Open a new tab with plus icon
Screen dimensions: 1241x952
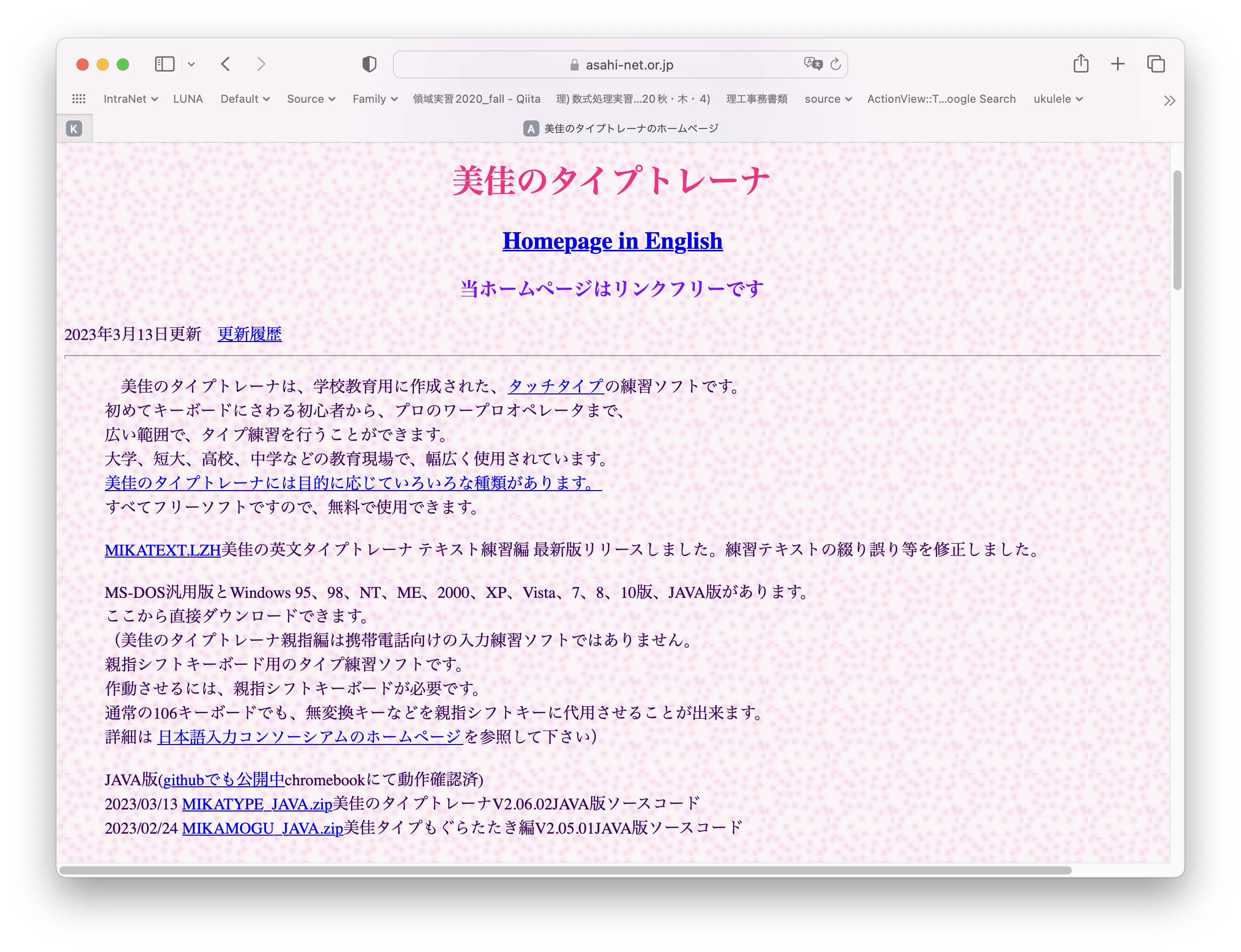click(1118, 64)
